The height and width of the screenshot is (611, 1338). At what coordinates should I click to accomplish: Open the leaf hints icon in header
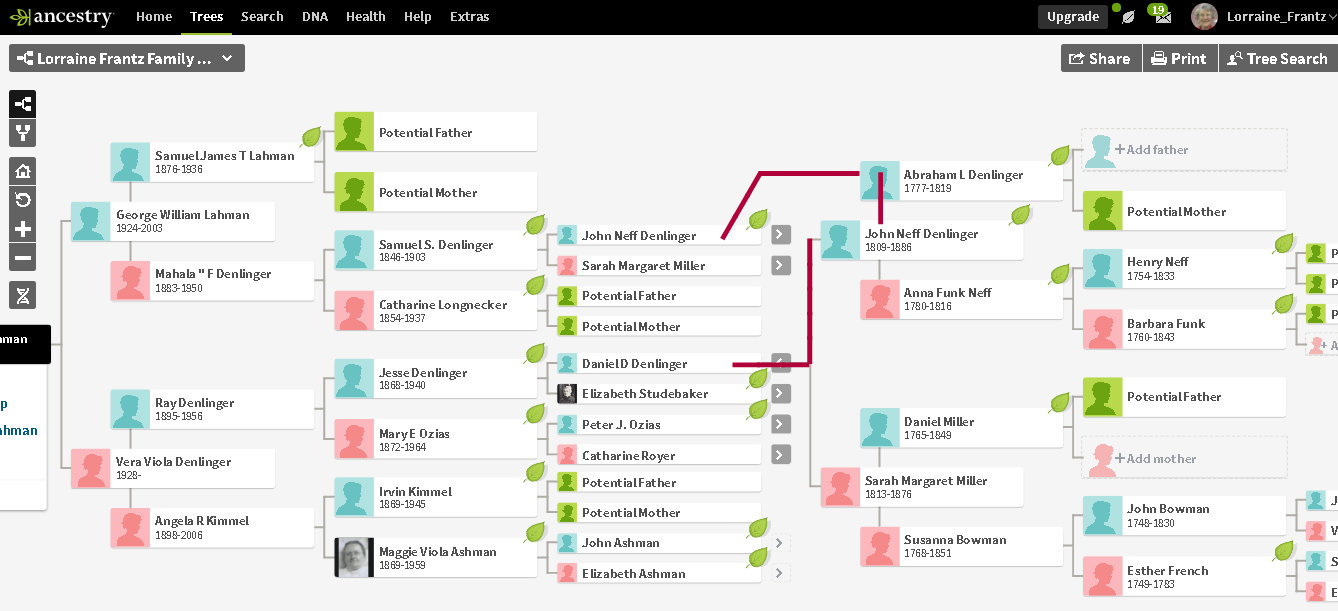pos(1128,17)
